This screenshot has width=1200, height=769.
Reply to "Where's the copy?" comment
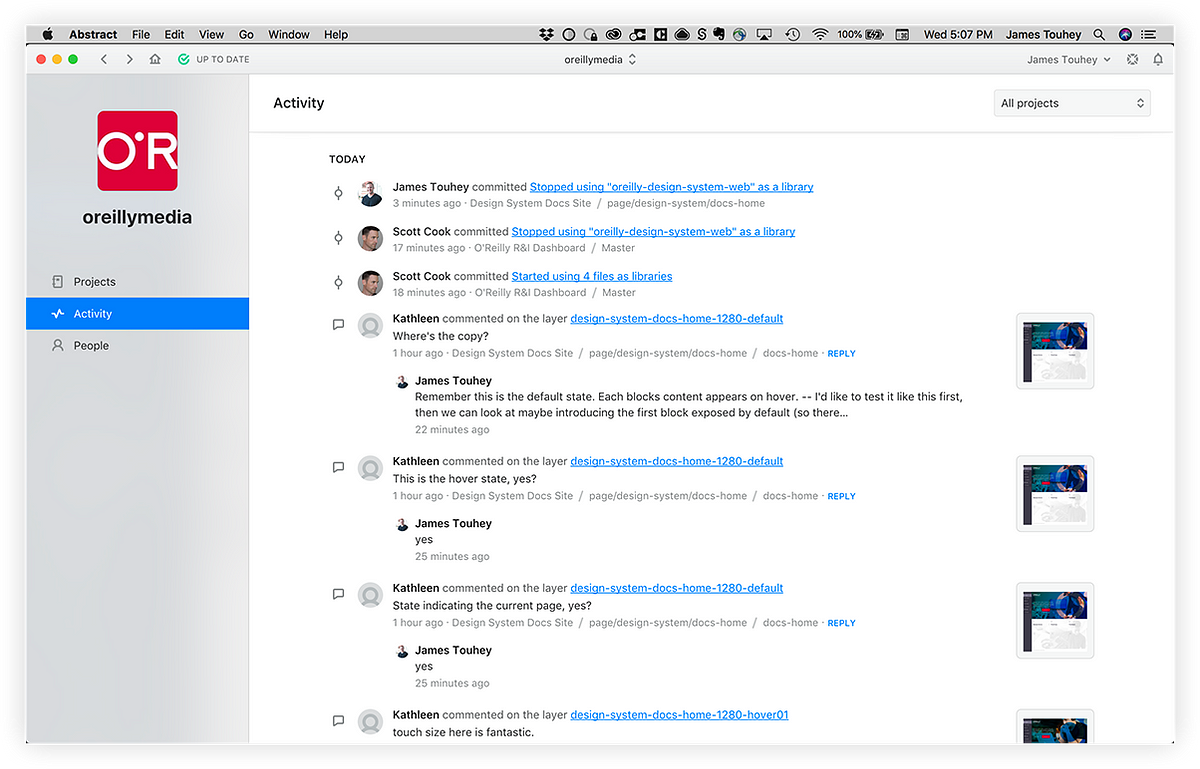click(841, 354)
